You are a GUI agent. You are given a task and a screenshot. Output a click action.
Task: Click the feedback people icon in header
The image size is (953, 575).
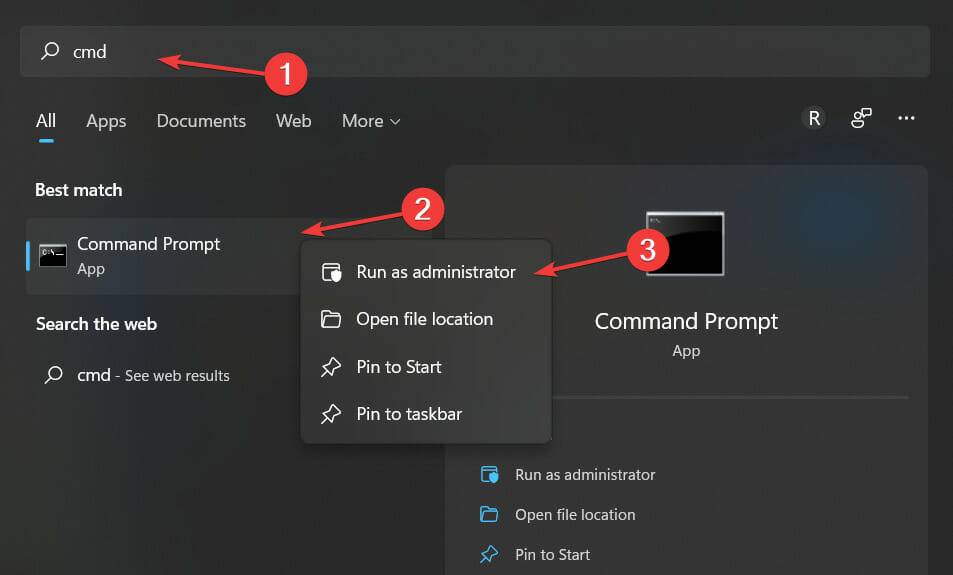point(861,118)
